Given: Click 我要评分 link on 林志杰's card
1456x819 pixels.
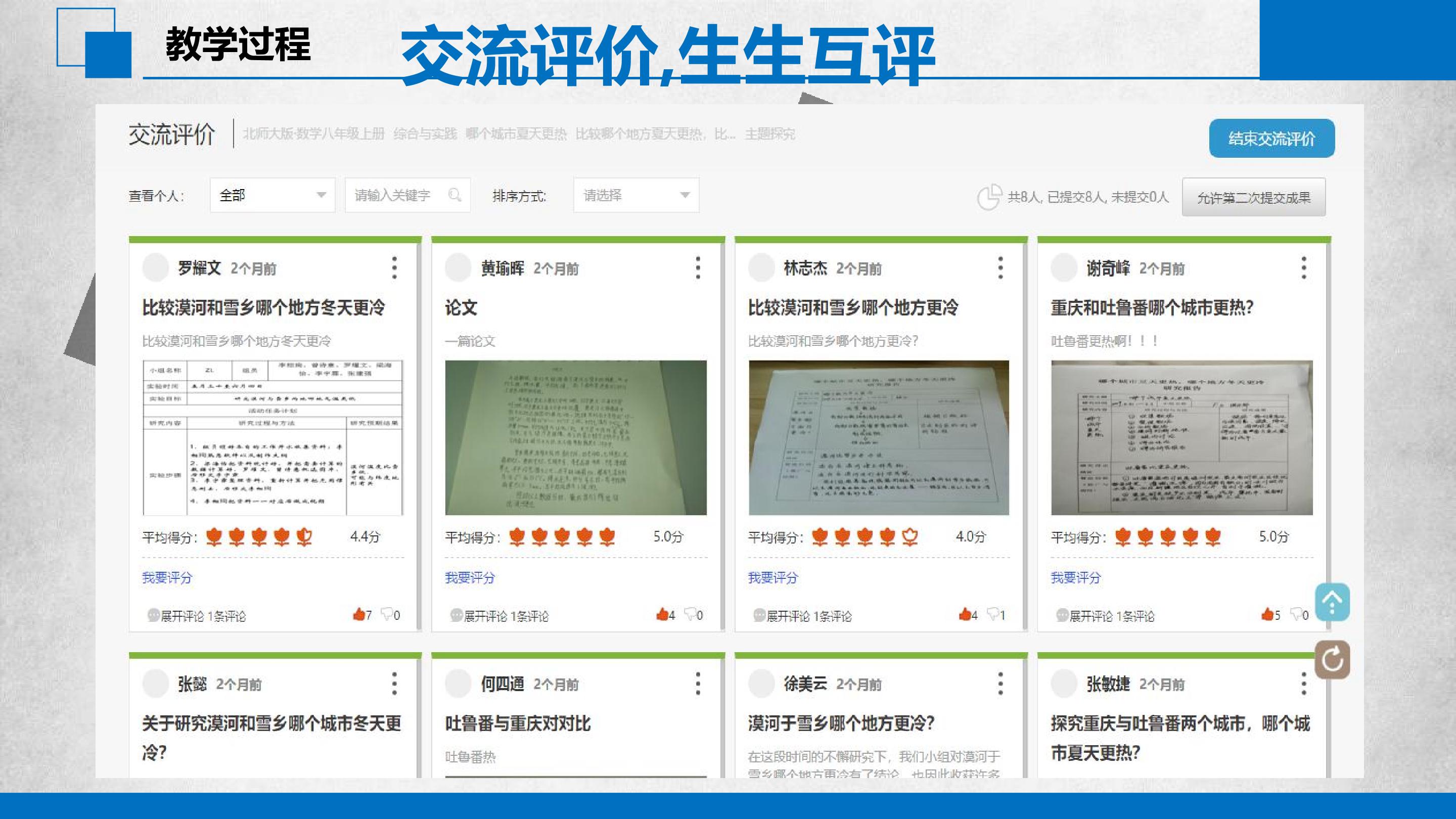Looking at the screenshot, I should pyautogui.click(x=772, y=578).
